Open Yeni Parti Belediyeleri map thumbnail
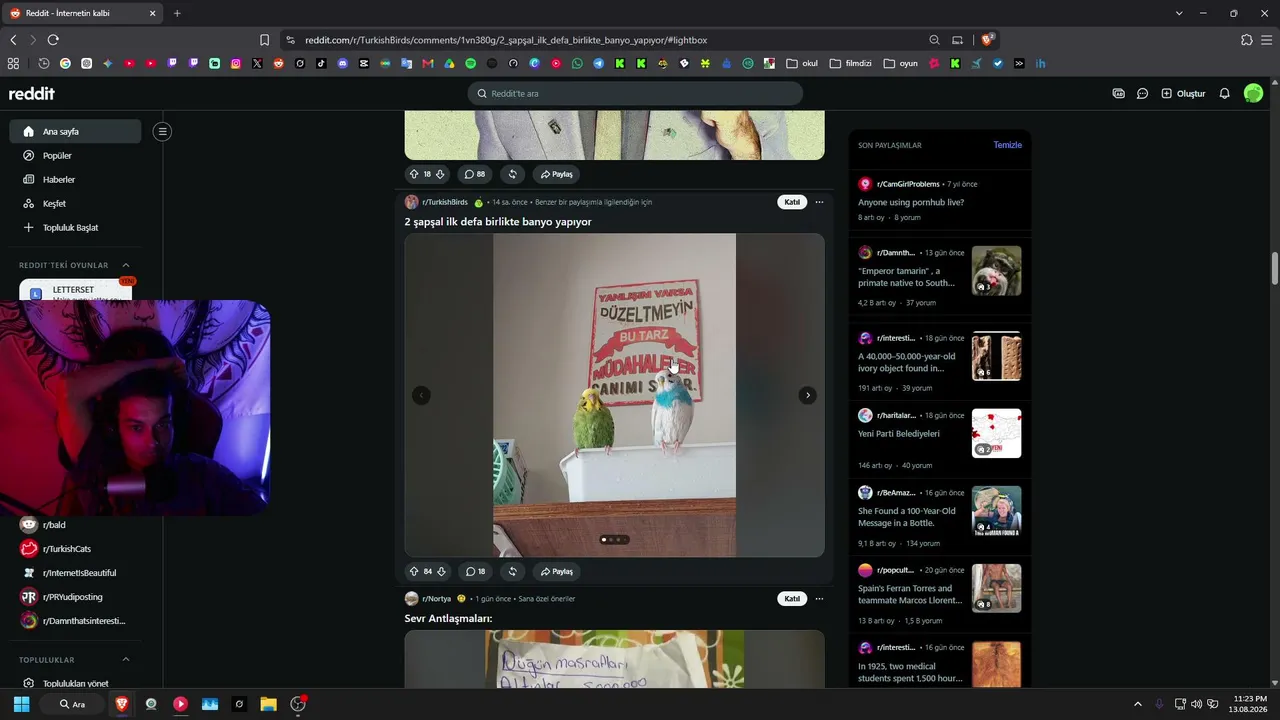This screenshot has width=1280, height=720. [x=996, y=433]
